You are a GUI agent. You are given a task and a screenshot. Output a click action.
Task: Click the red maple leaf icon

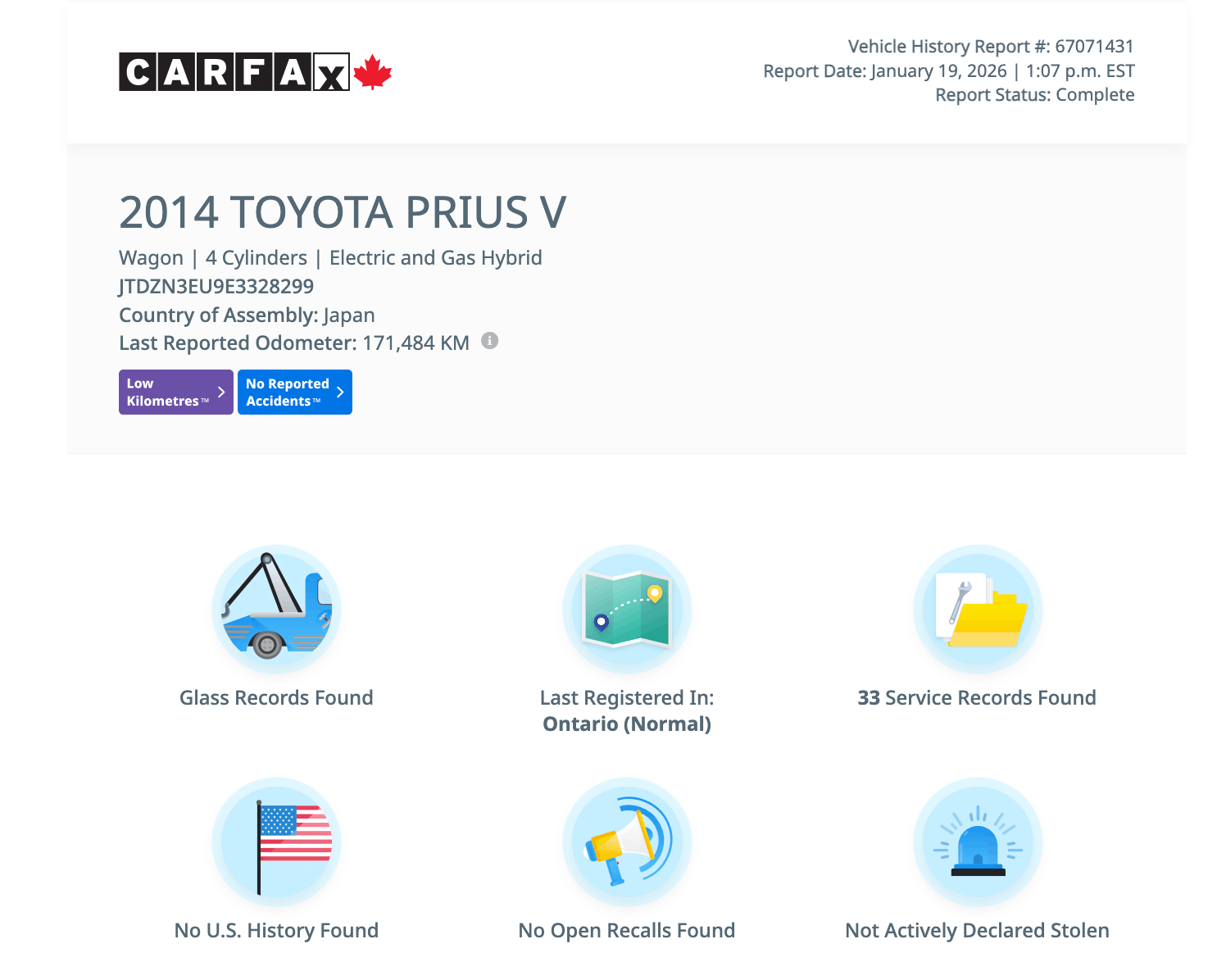(373, 72)
